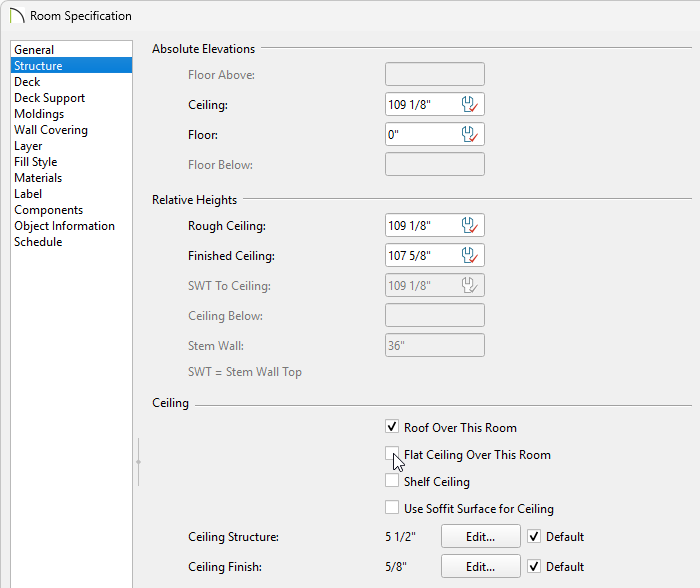Image resolution: width=700 pixels, height=588 pixels.
Task: Switch to Deck Support panel
Action: [71, 98]
